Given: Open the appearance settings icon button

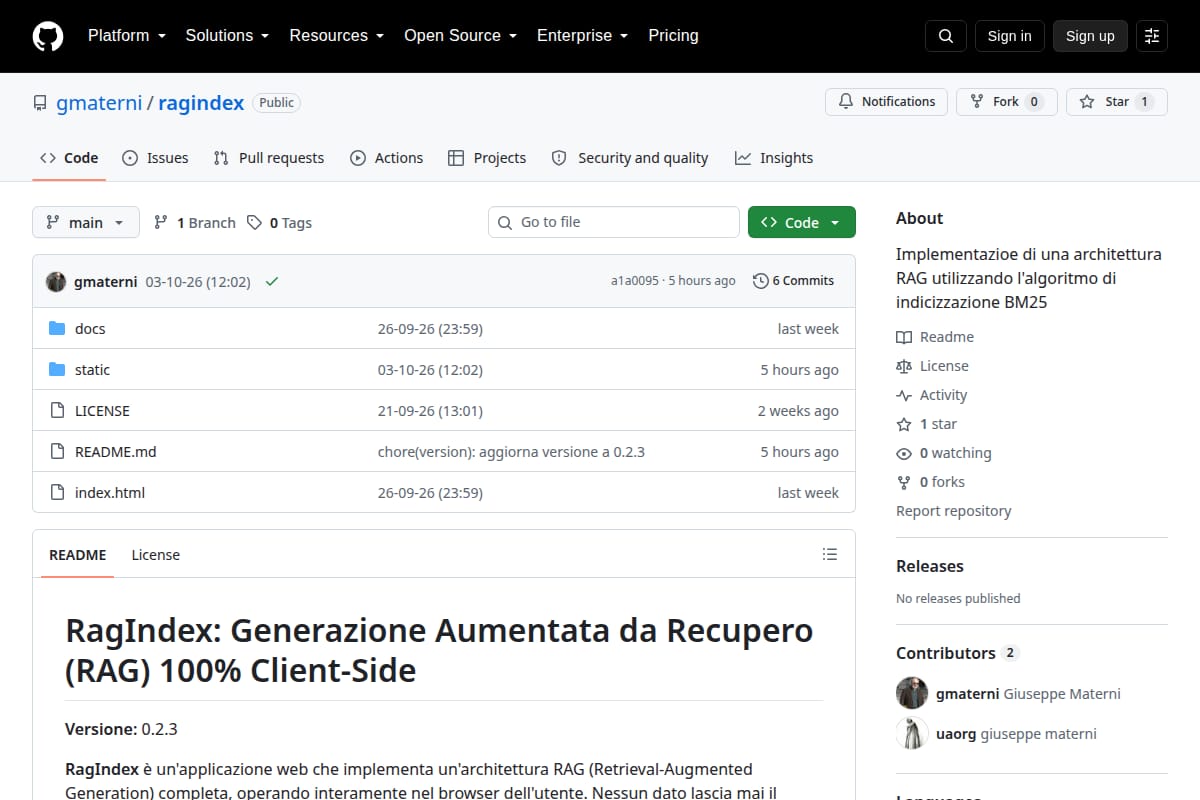Looking at the screenshot, I should point(1152,36).
